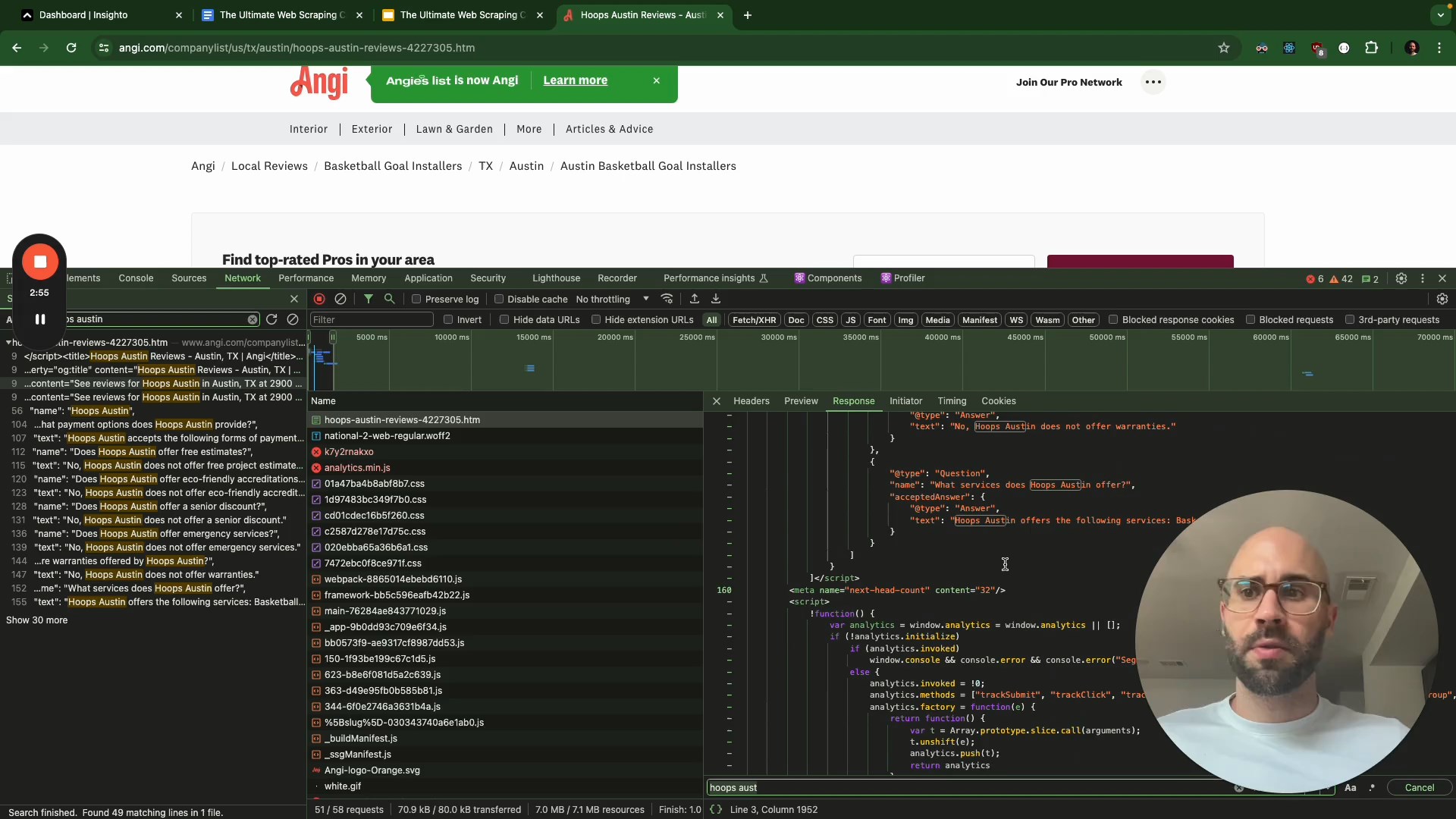Clear the network log

340,300
